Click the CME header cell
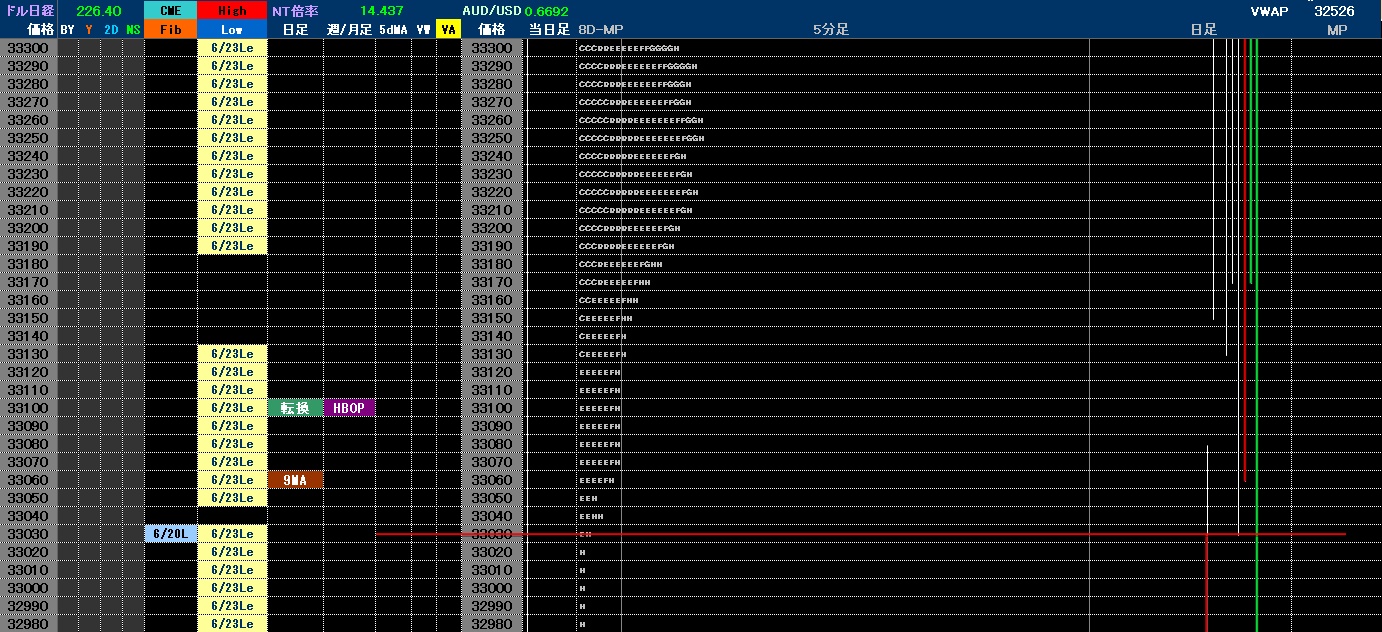1382x632 pixels. click(x=171, y=10)
